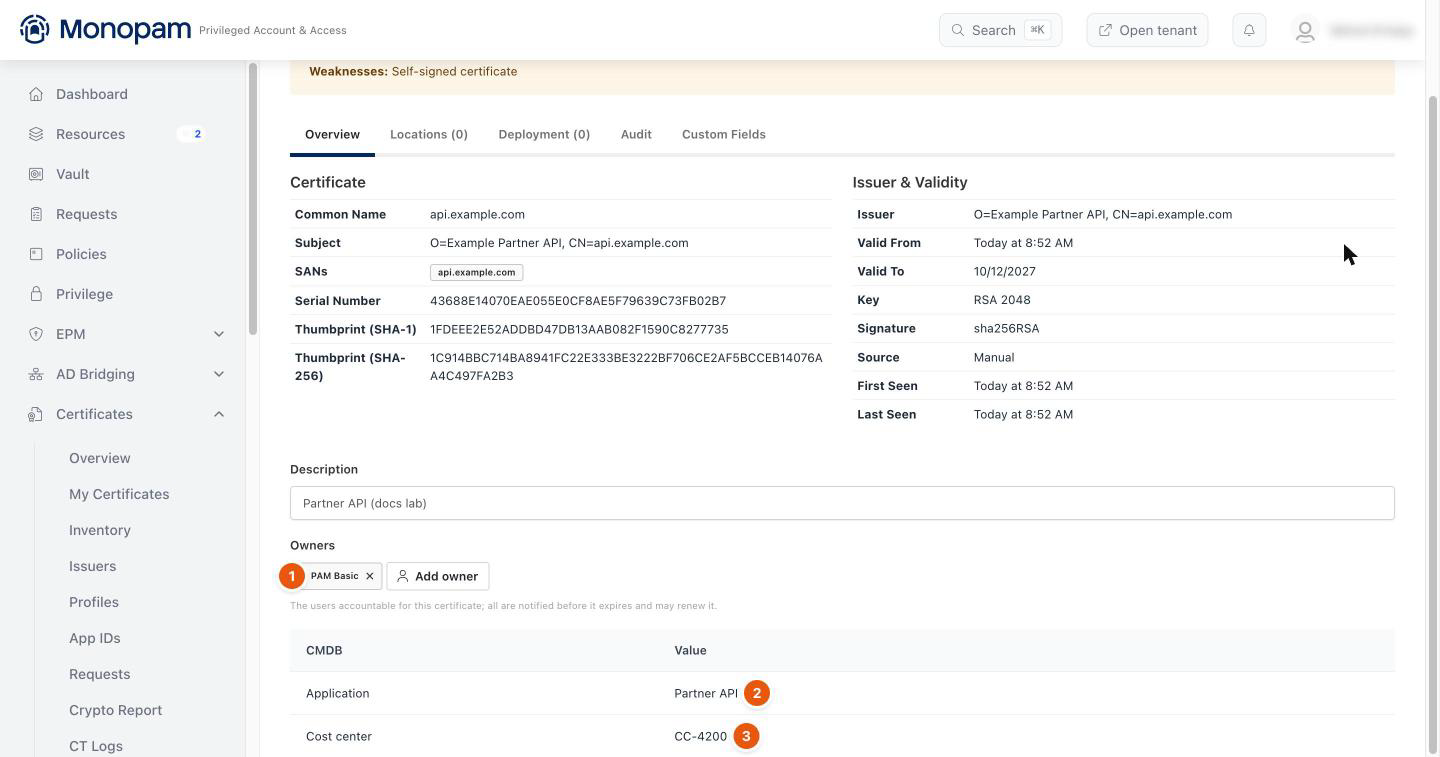Expand the AD Bridging chevron
This screenshot has width=1440, height=757.
(x=219, y=374)
